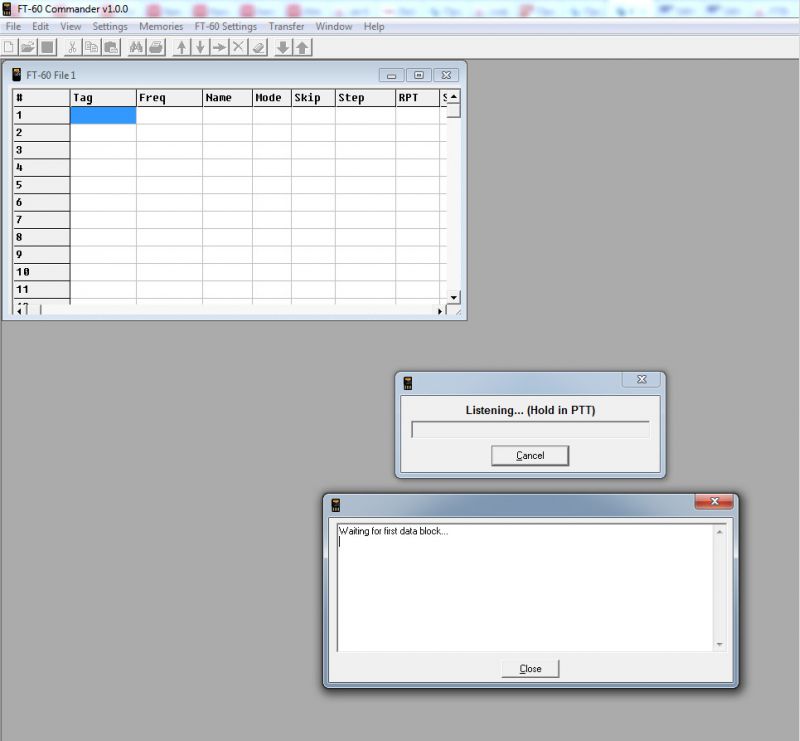The height and width of the screenshot is (741, 800).
Task: Close the Listening dialog with its X
Action: point(641,379)
